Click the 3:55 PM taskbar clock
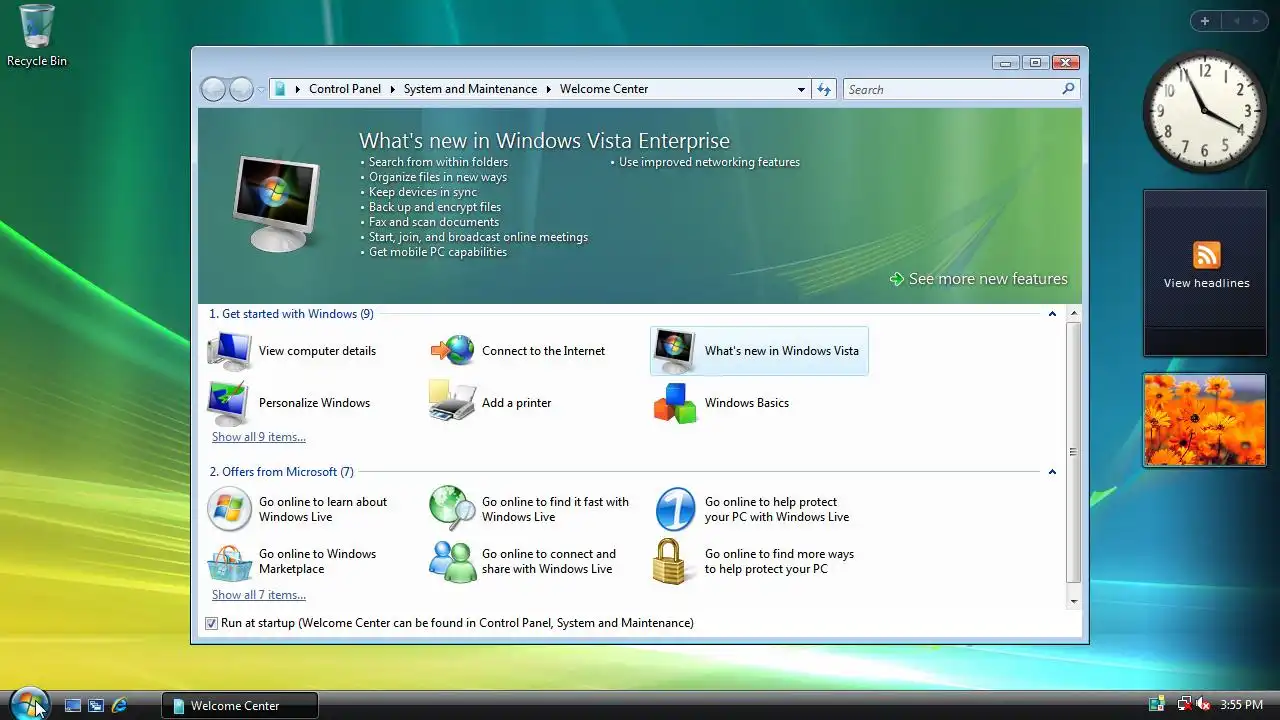This screenshot has height=720, width=1280. [x=1241, y=705]
